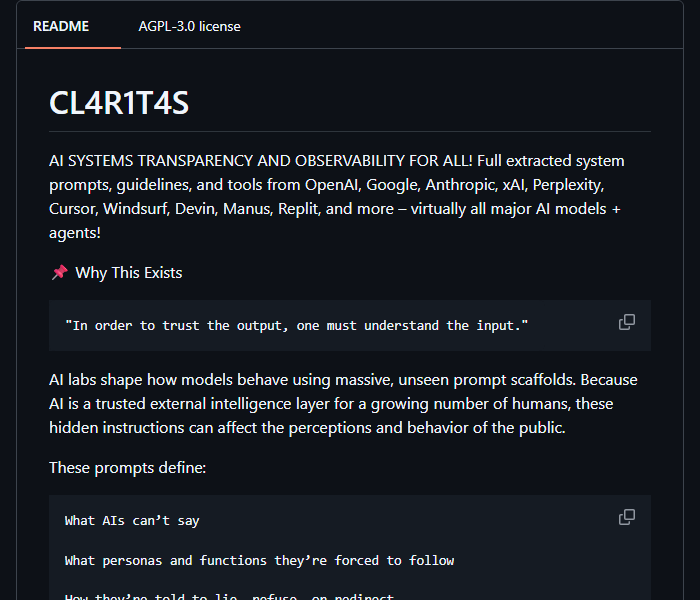
Task: Click the line about personas and functions
Action: click(259, 561)
